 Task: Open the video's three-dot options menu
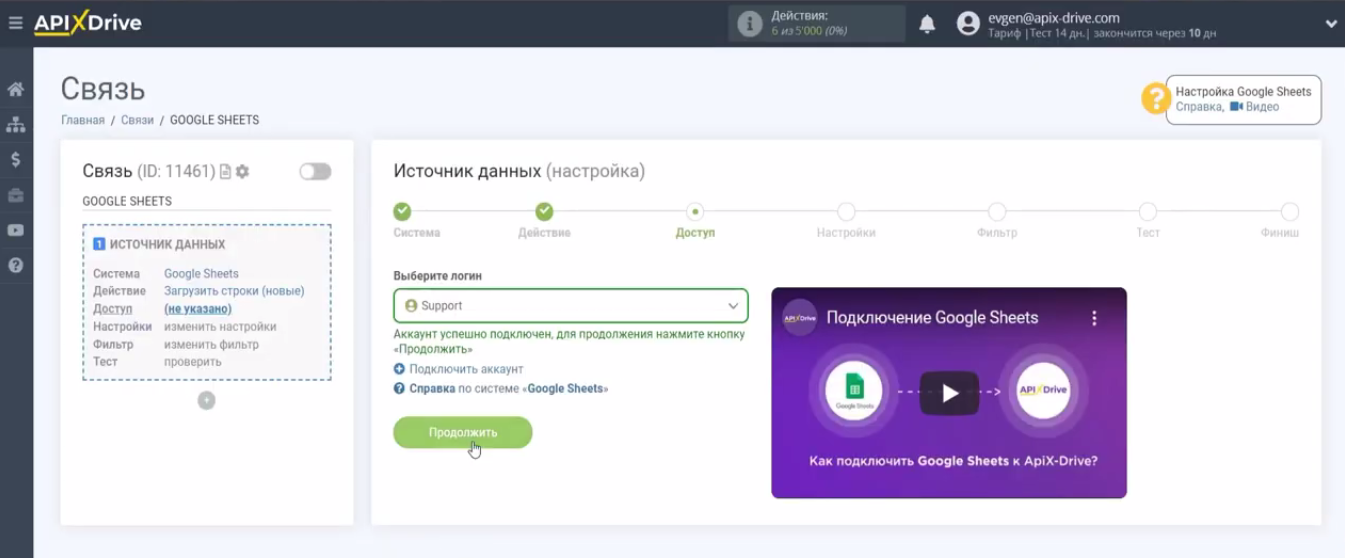[1094, 318]
